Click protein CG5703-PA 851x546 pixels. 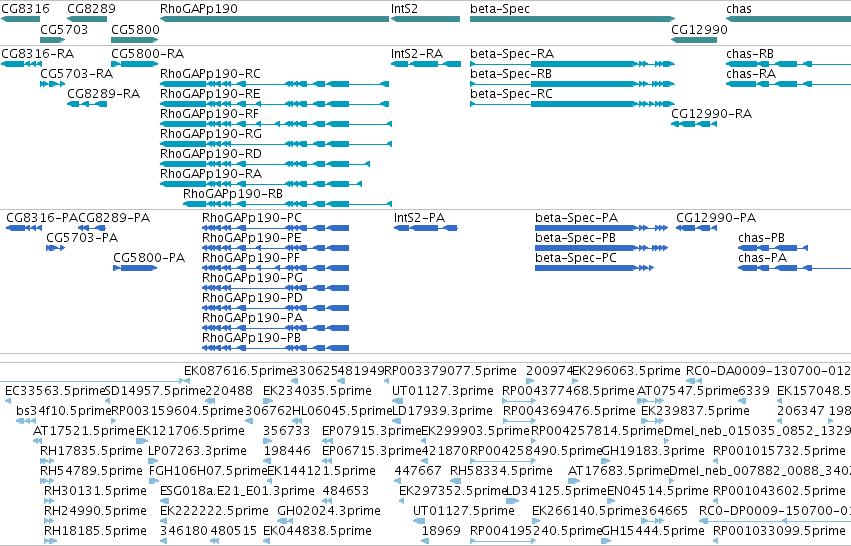(x=55, y=248)
